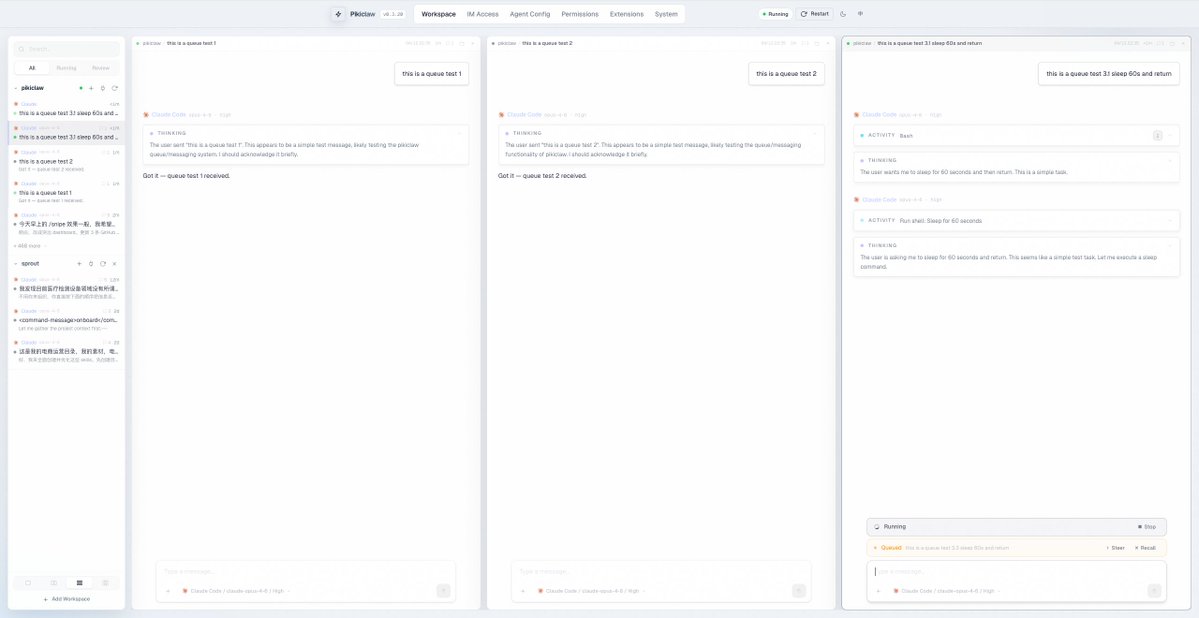Add new session in pikiclaw workspace
The image size is (1199, 618).
(x=91, y=88)
